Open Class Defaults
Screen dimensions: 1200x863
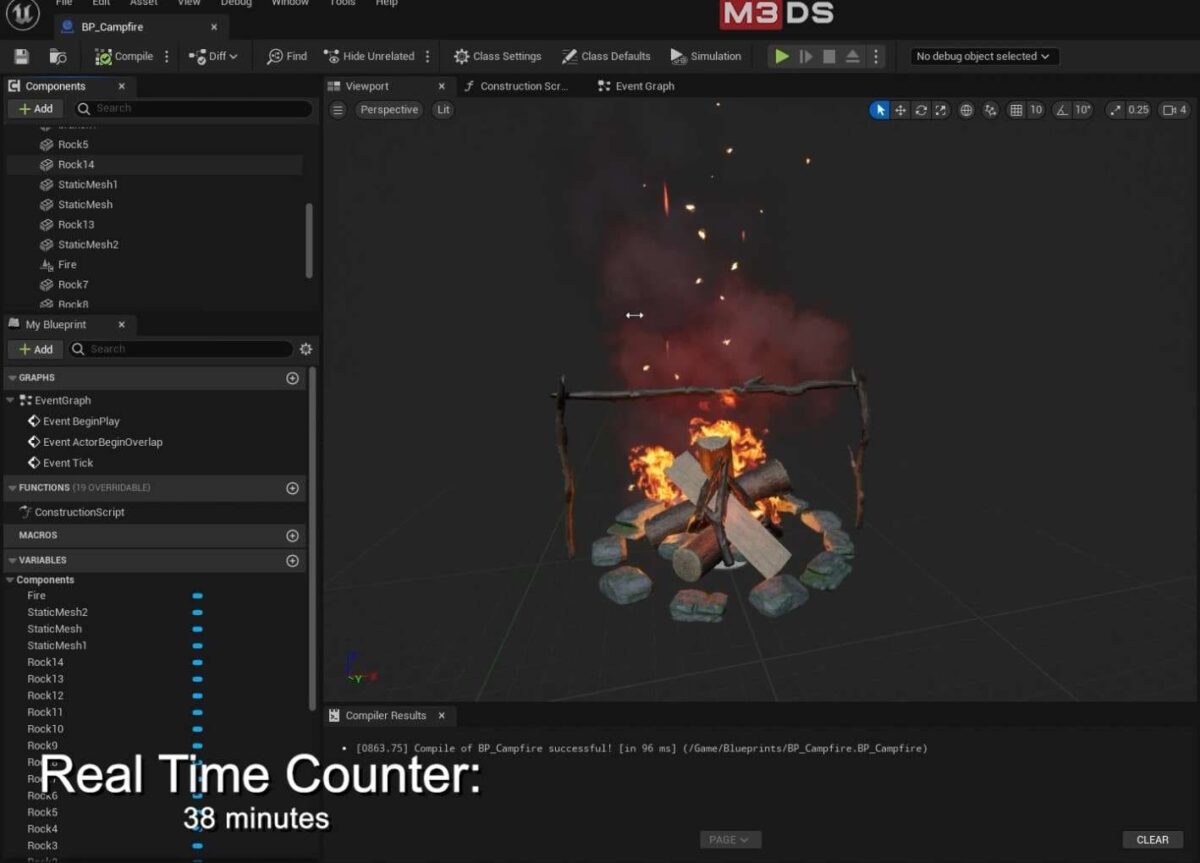[606, 56]
